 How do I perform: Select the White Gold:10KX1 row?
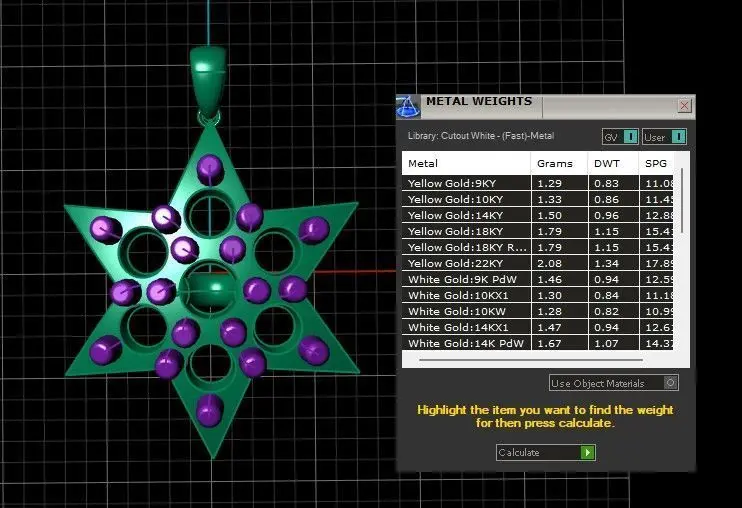538,296
